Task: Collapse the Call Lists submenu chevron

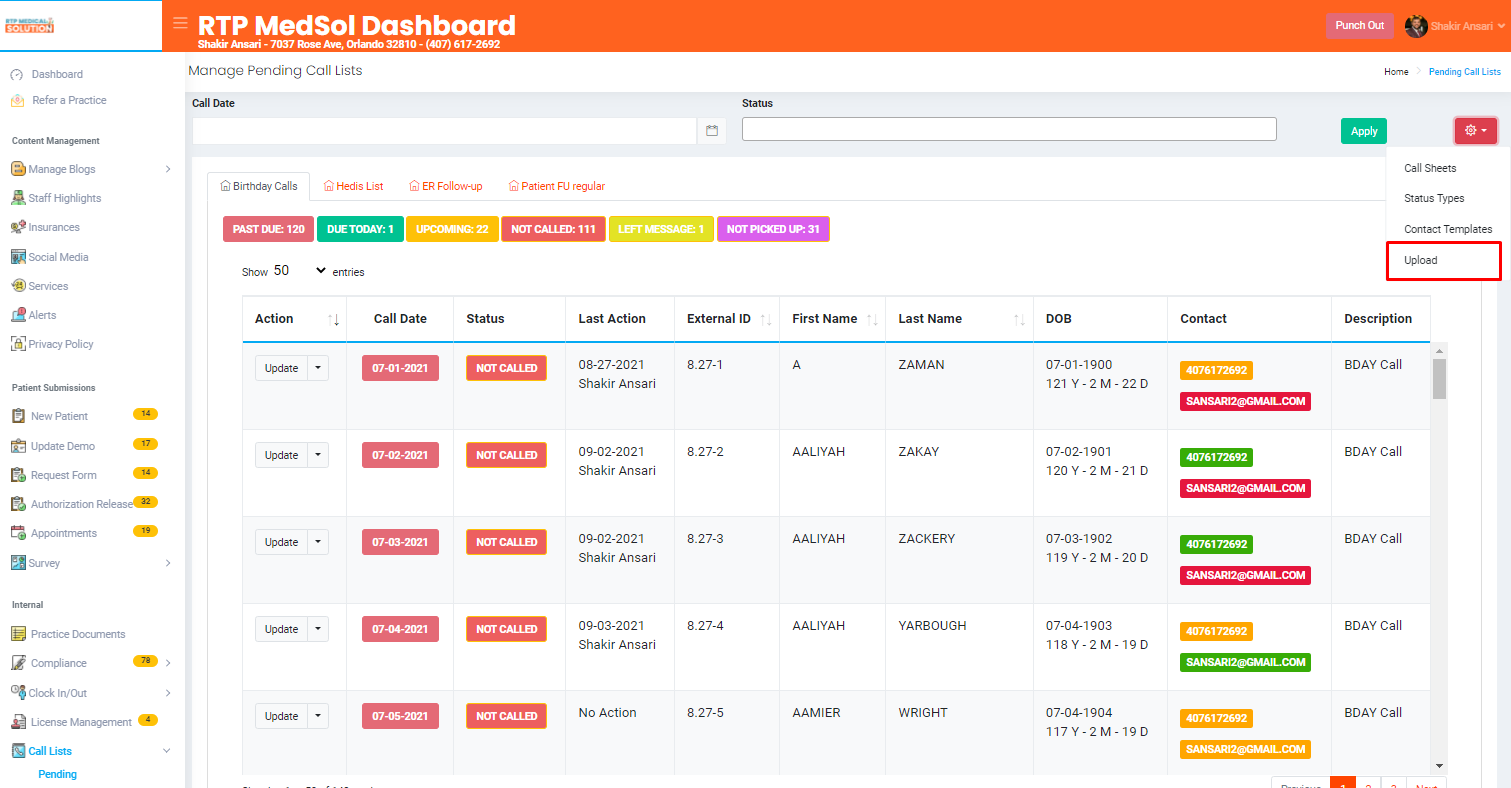Action: [x=167, y=751]
